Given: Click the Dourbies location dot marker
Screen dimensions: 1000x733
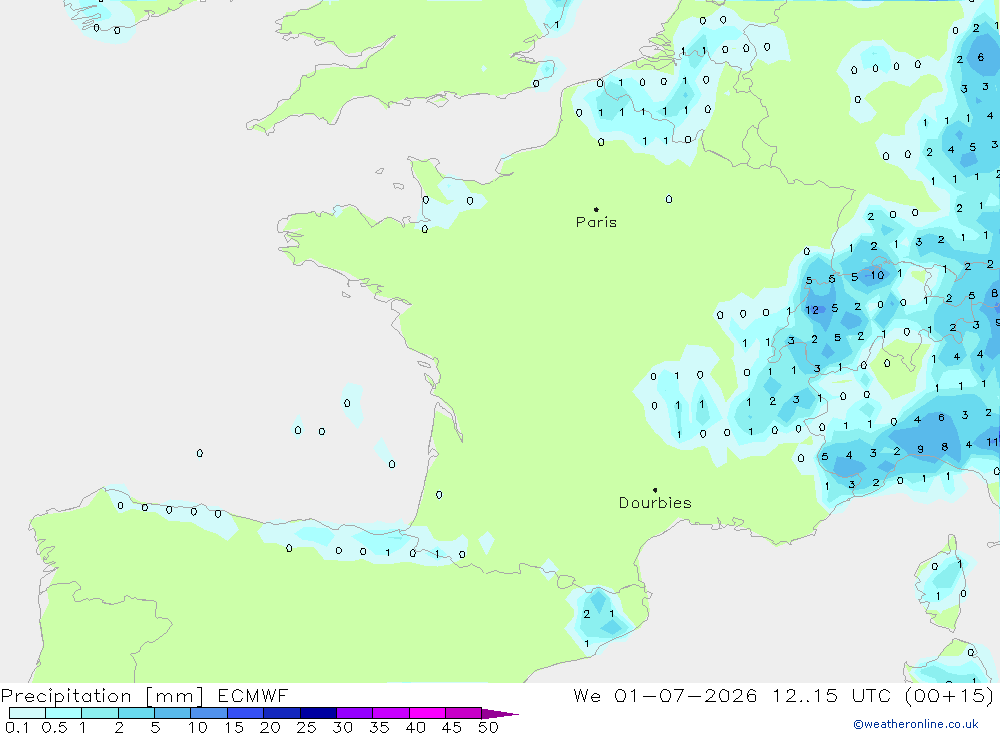Looking at the screenshot, I should [655, 490].
